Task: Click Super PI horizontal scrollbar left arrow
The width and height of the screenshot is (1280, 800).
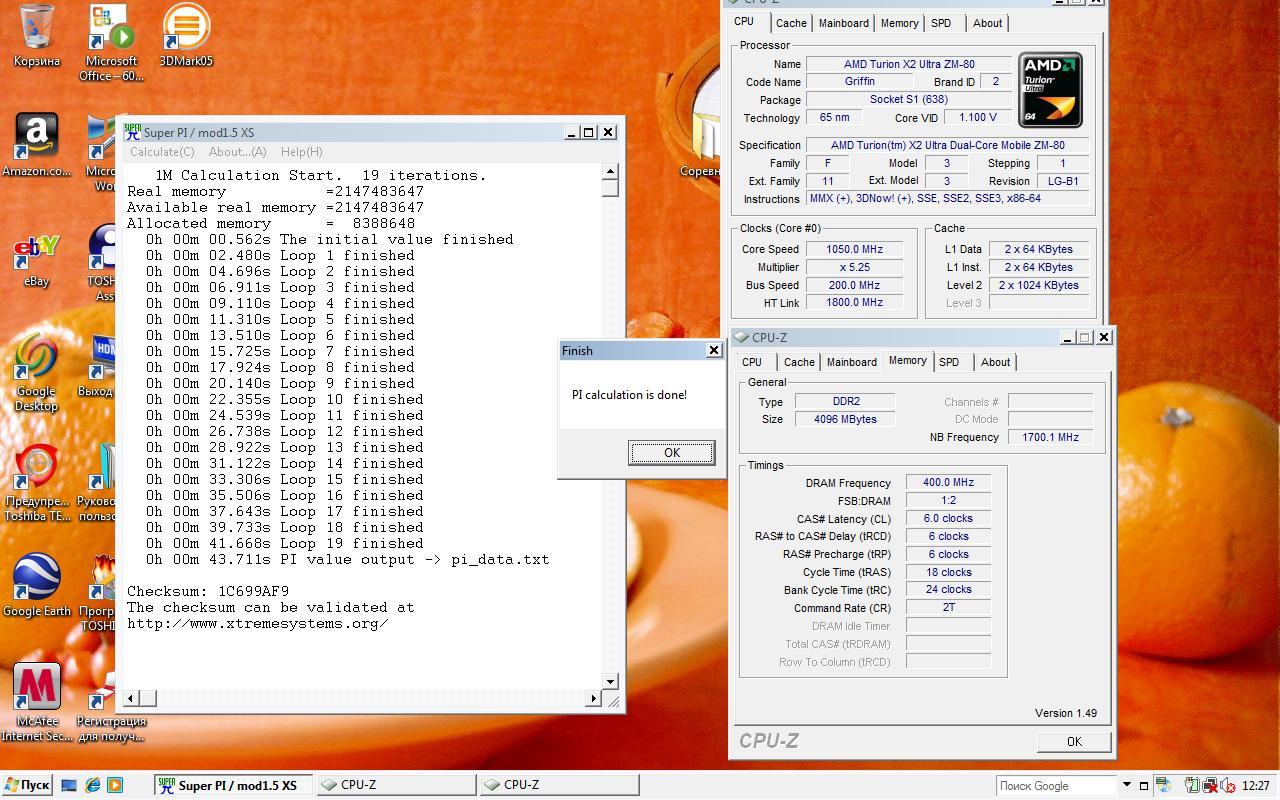Action: tap(131, 698)
